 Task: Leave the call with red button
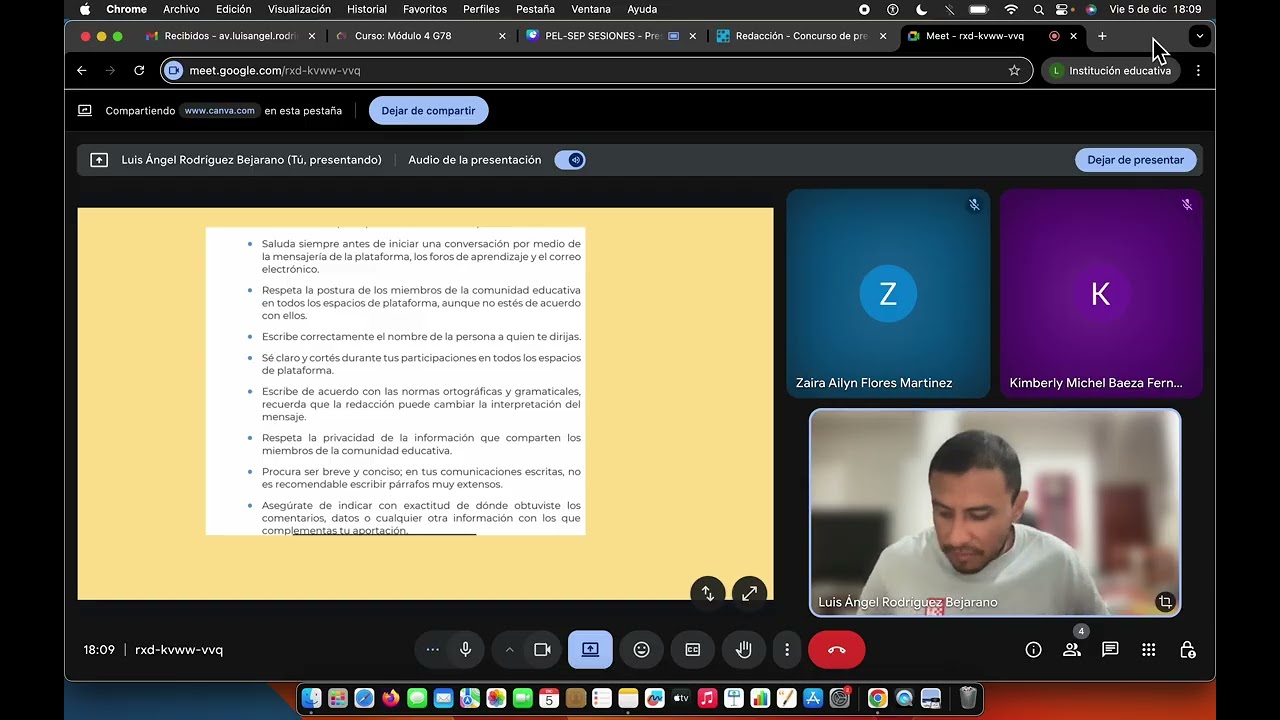pyautogui.click(x=837, y=650)
